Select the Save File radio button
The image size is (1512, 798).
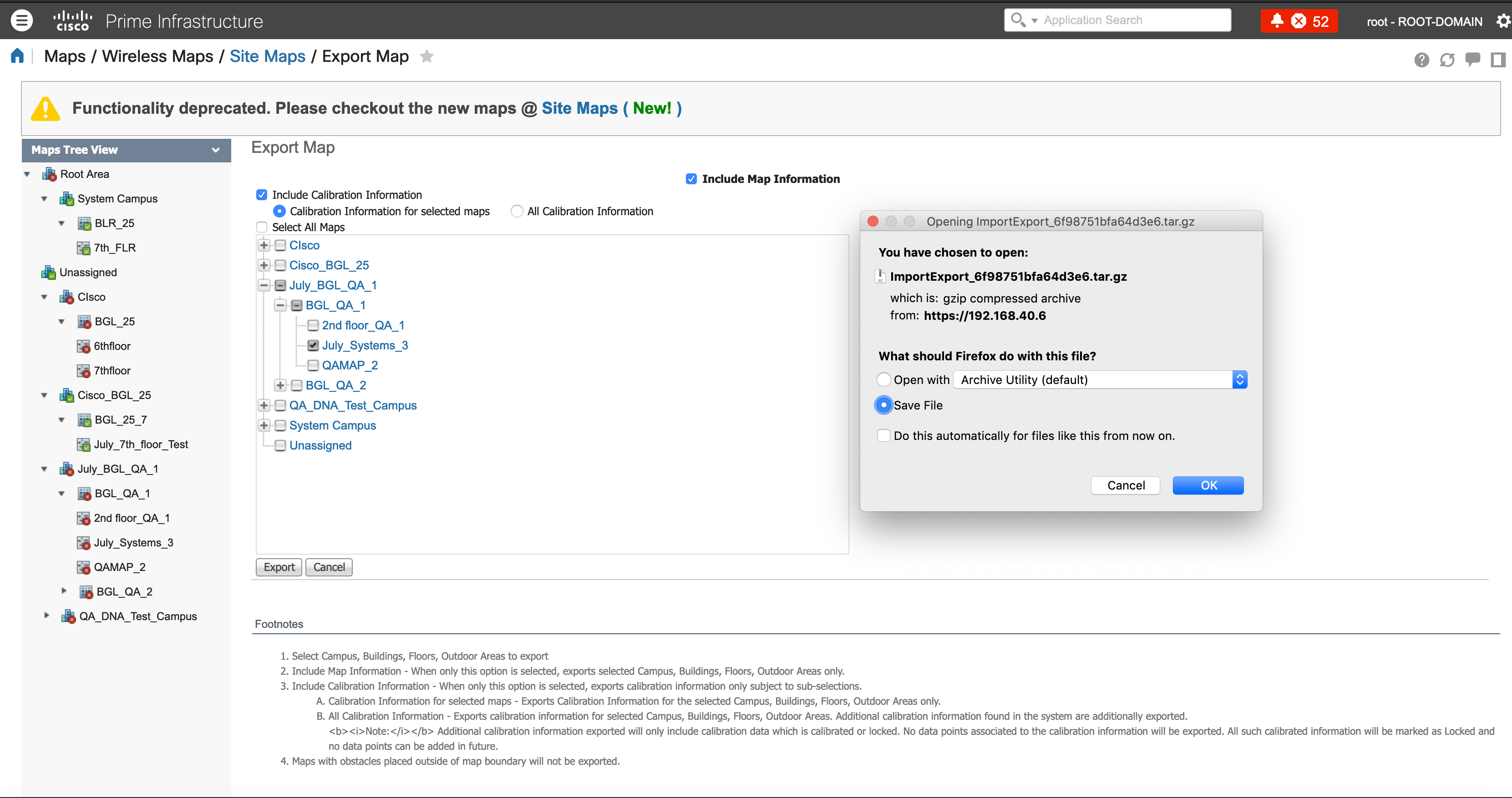(883, 405)
